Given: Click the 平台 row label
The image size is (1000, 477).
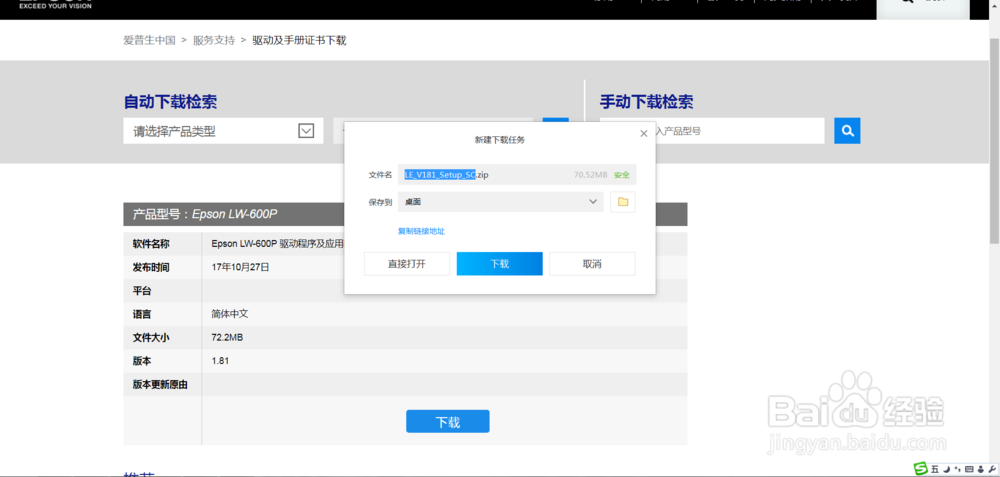Looking at the screenshot, I should [x=142, y=291].
